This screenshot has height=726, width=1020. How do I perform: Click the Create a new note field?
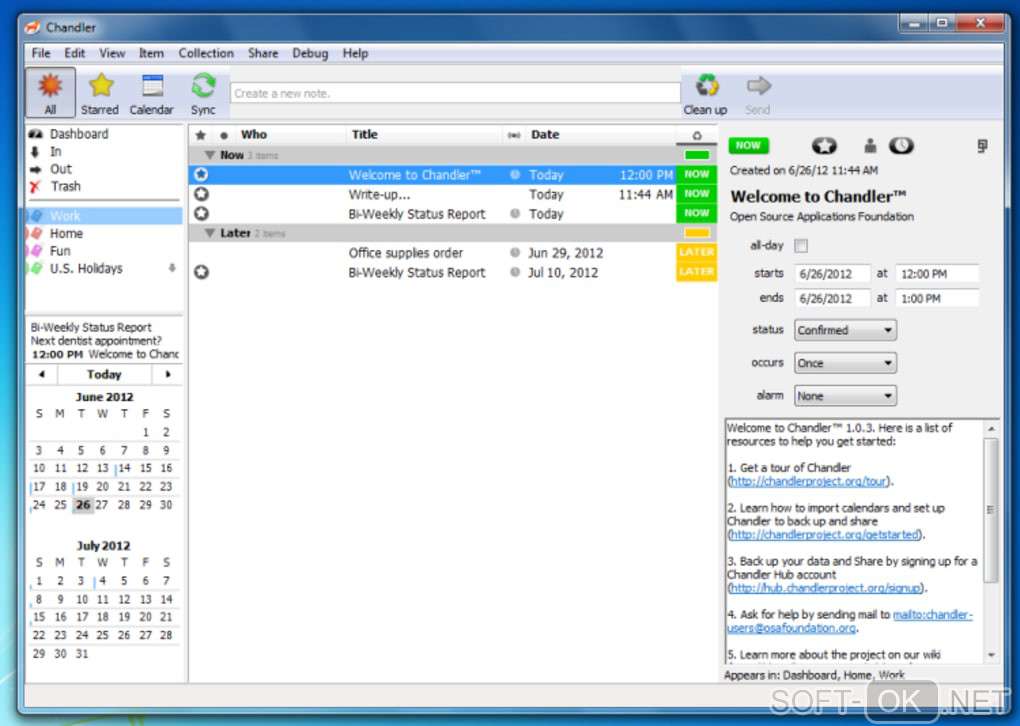tap(455, 93)
